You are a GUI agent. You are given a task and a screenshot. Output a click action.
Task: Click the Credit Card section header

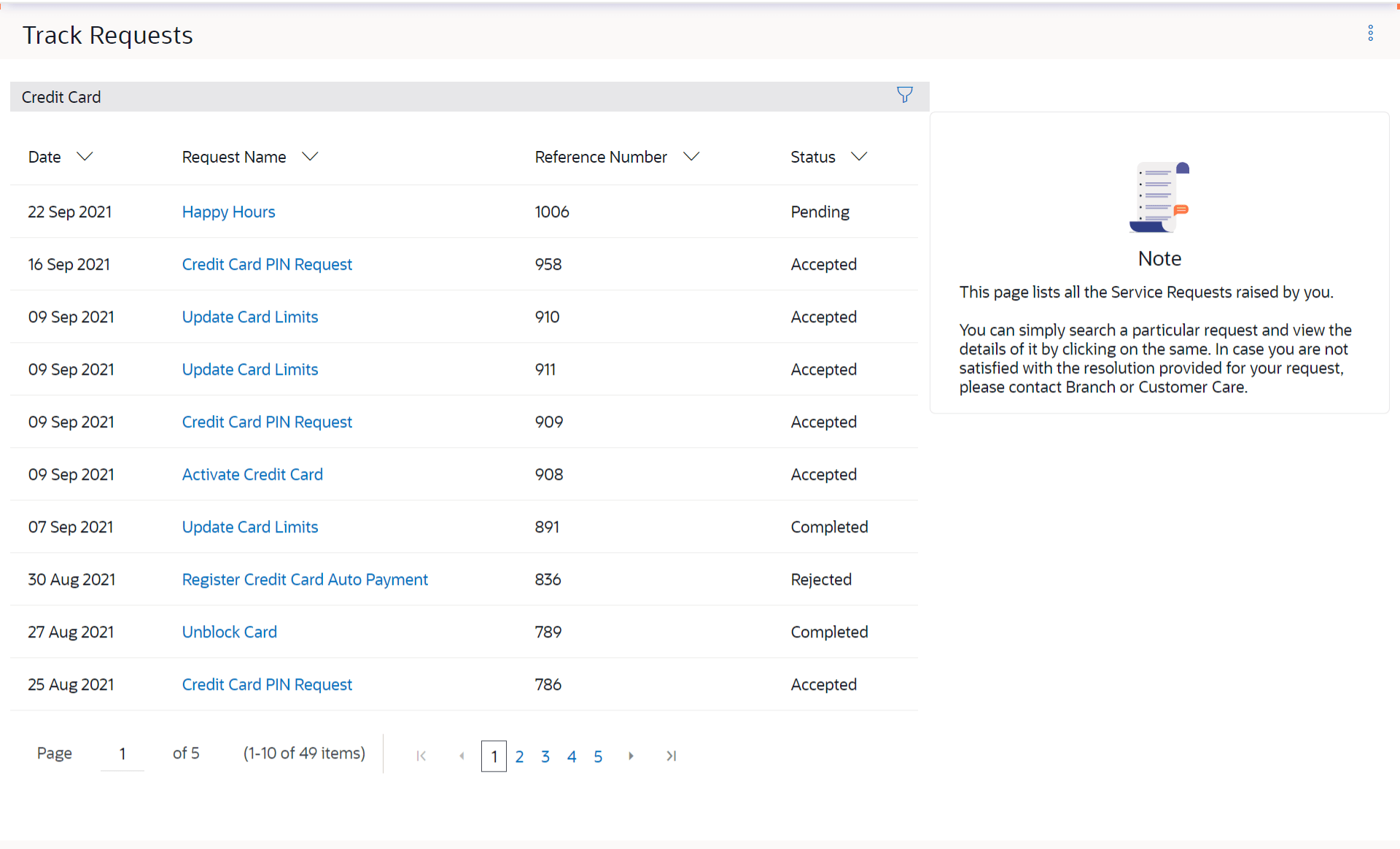click(61, 97)
